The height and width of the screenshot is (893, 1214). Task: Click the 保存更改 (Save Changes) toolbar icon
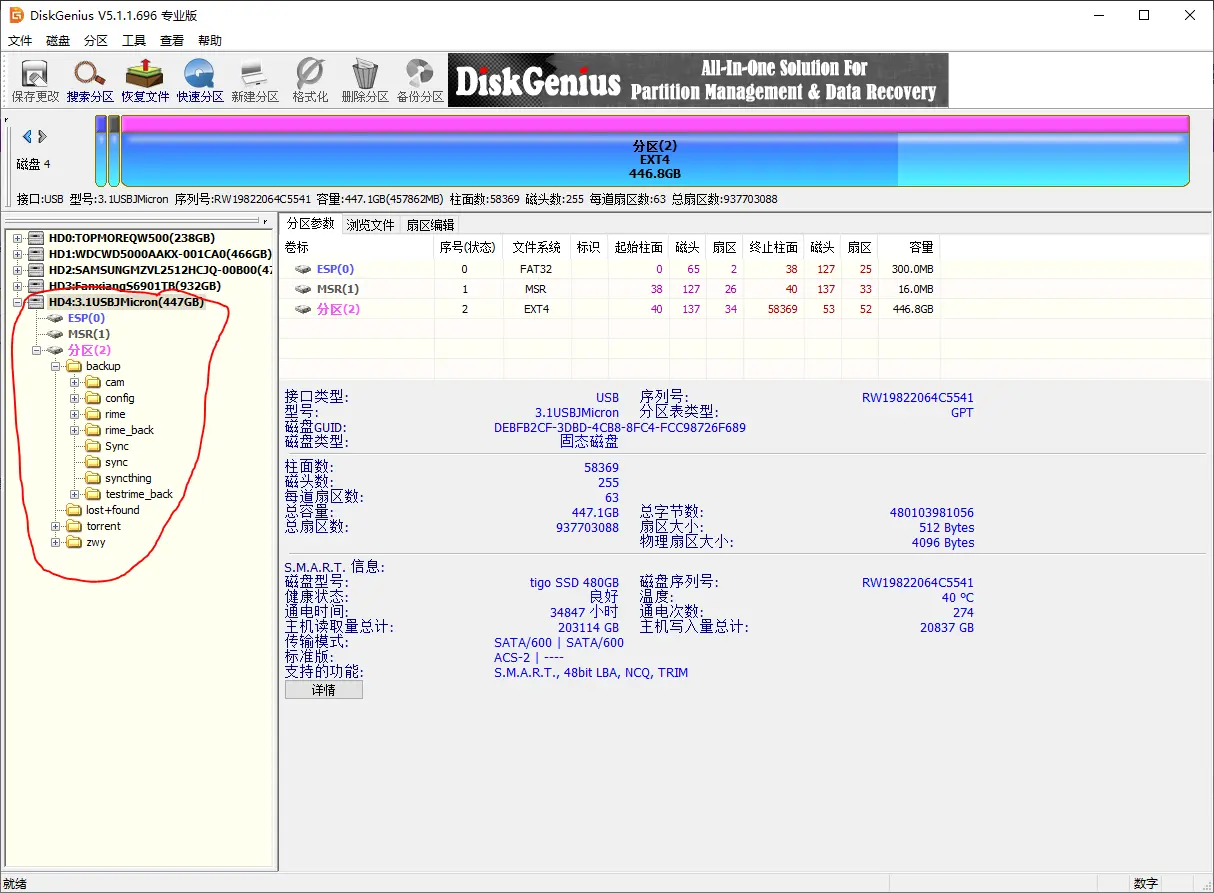pos(35,80)
